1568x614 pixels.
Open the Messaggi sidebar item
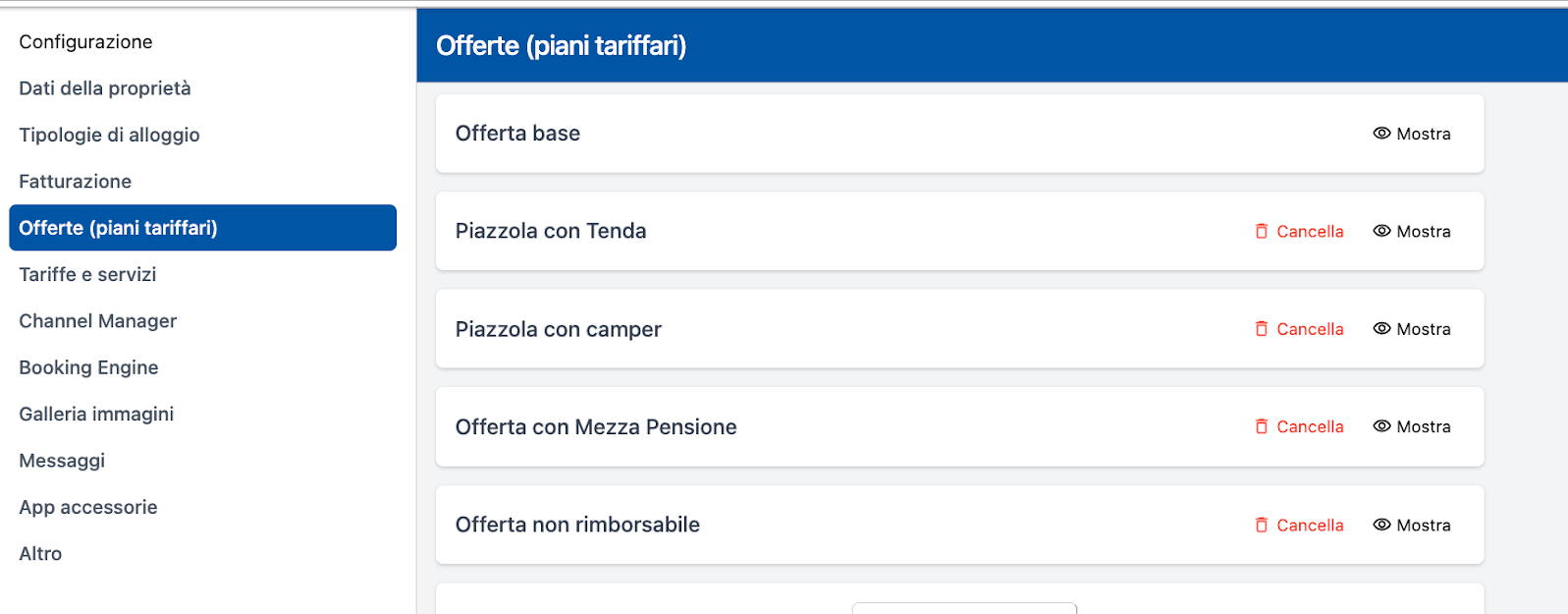click(x=62, y=461)
